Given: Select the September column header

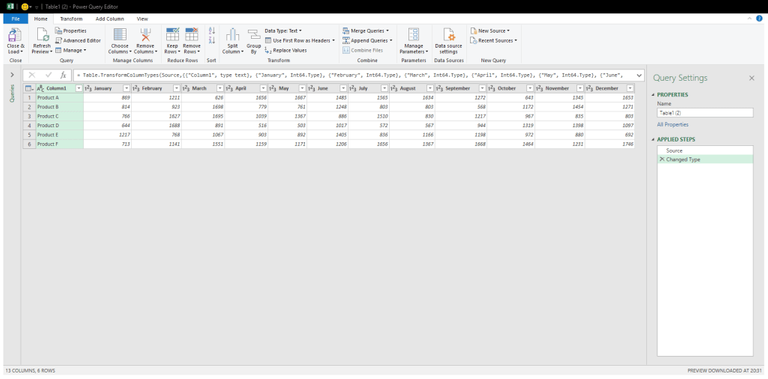Looking at the screenshot, I should tap(461, 88).
